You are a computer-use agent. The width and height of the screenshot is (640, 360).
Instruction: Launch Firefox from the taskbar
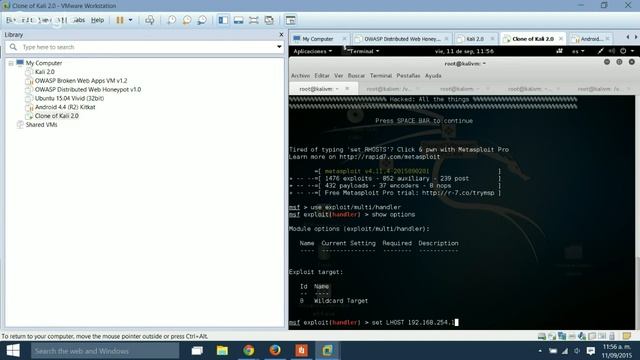point(275,351)
